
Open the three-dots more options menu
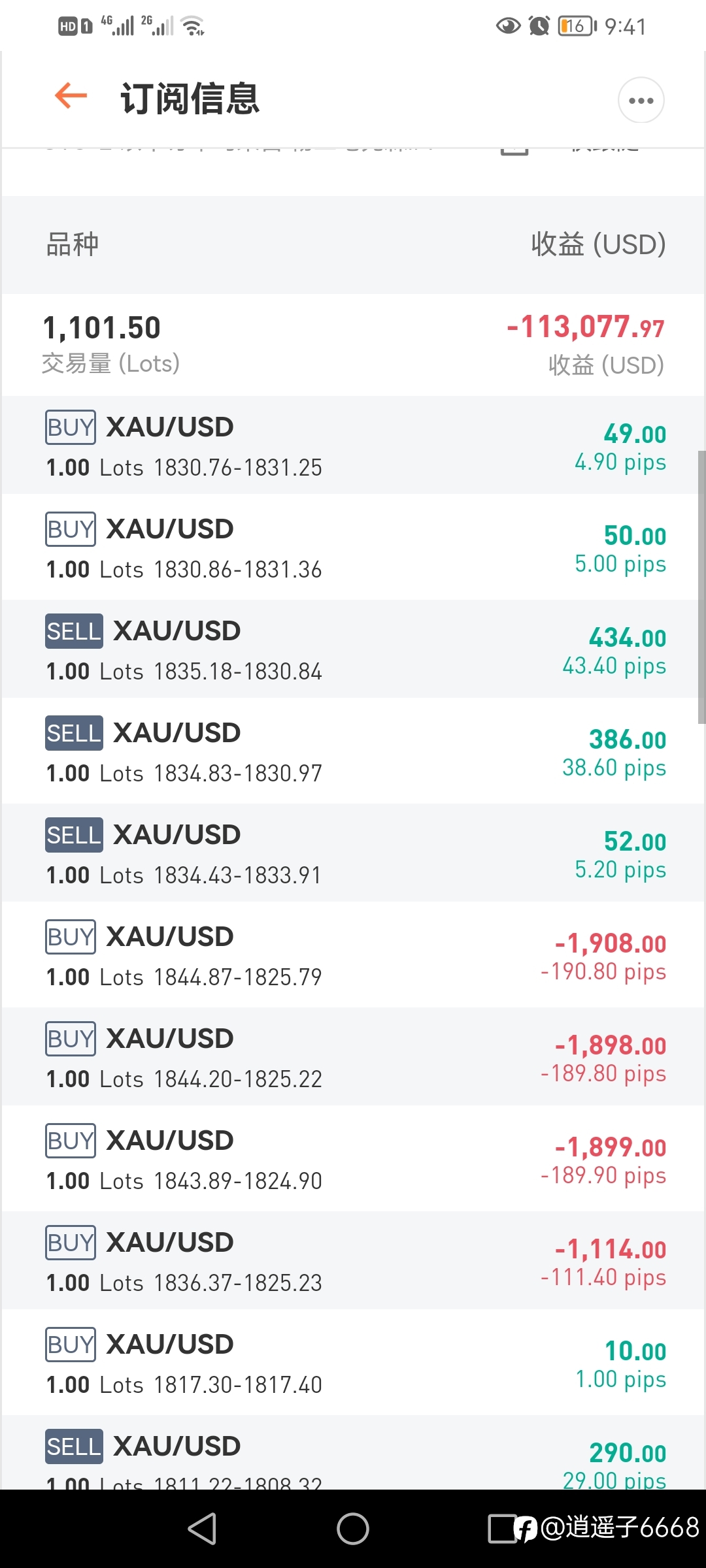[x=641, y=100]
